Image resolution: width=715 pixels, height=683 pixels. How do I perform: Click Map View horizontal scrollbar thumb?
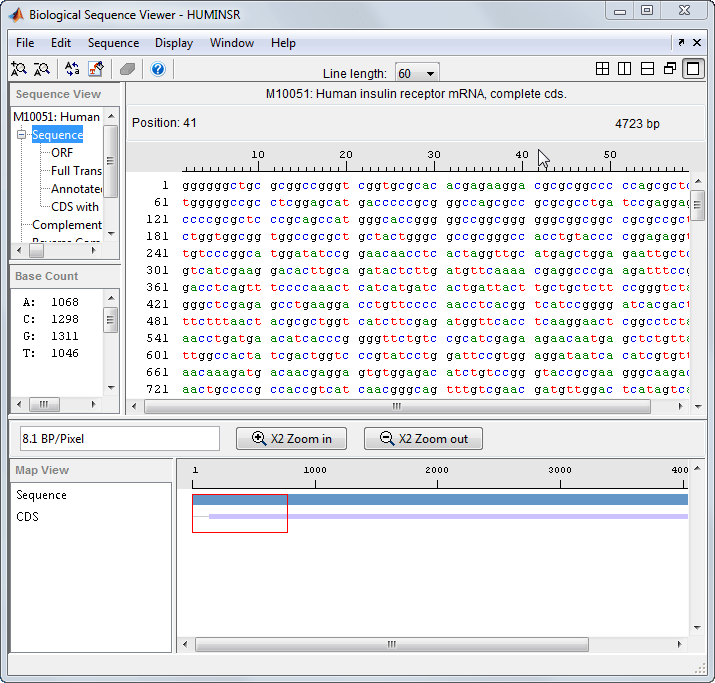(x=392, y=644)
